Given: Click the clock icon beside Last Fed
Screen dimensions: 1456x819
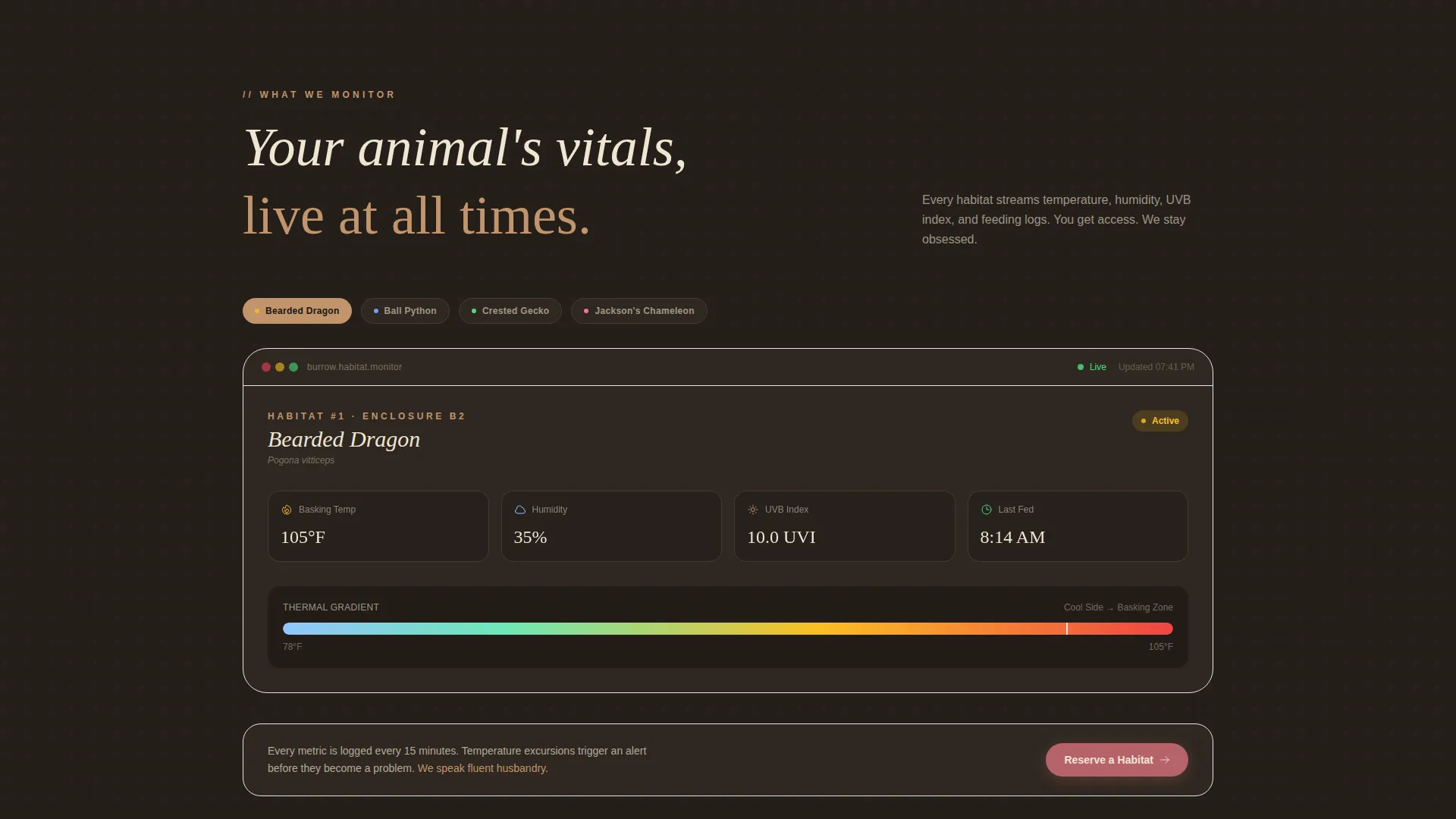Looking at the screenshot, I should [987, 510].
